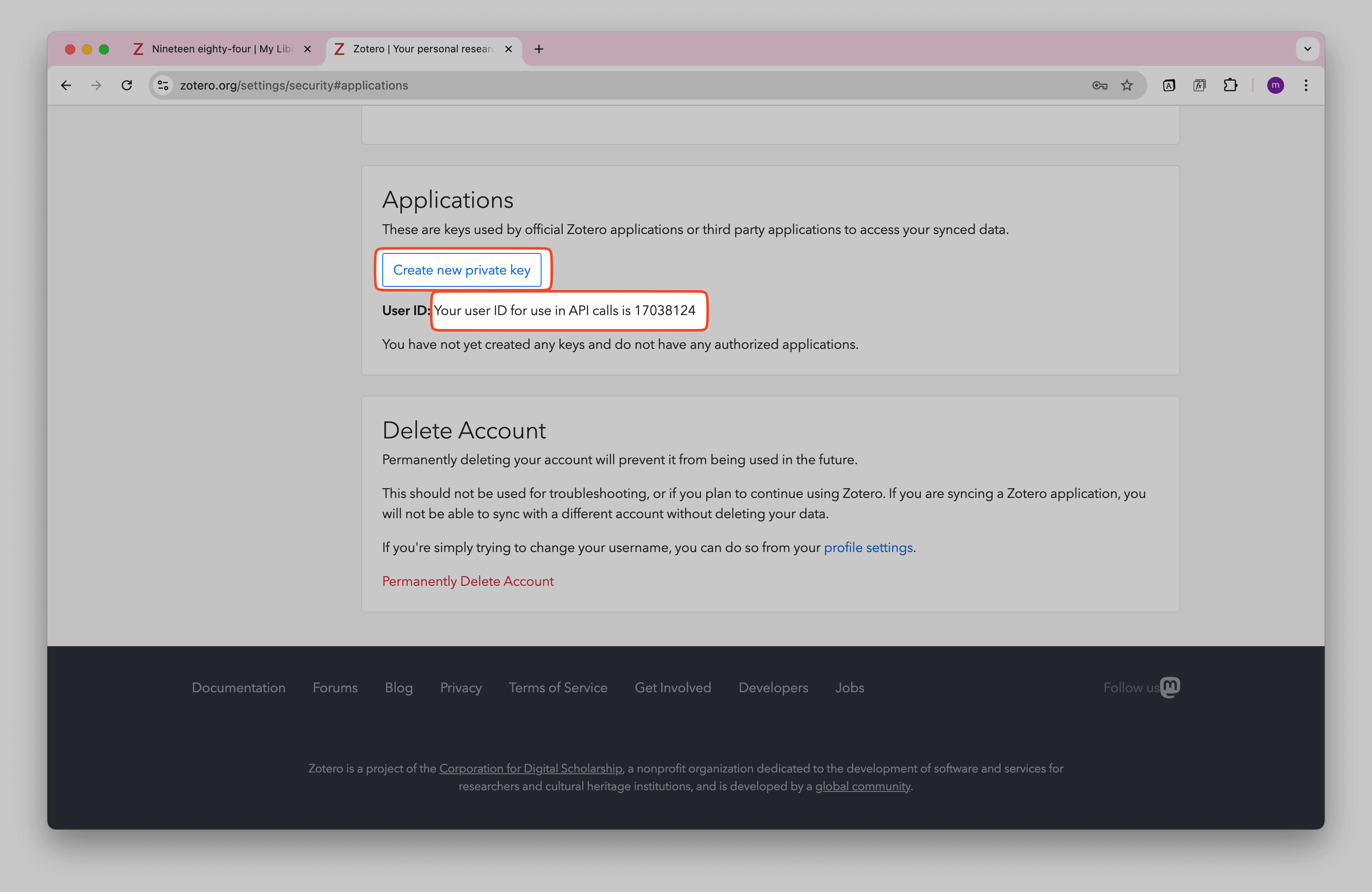Click the second extension icon beside the puzzle piece
1372x892 pixels.
pos(1200,85)
